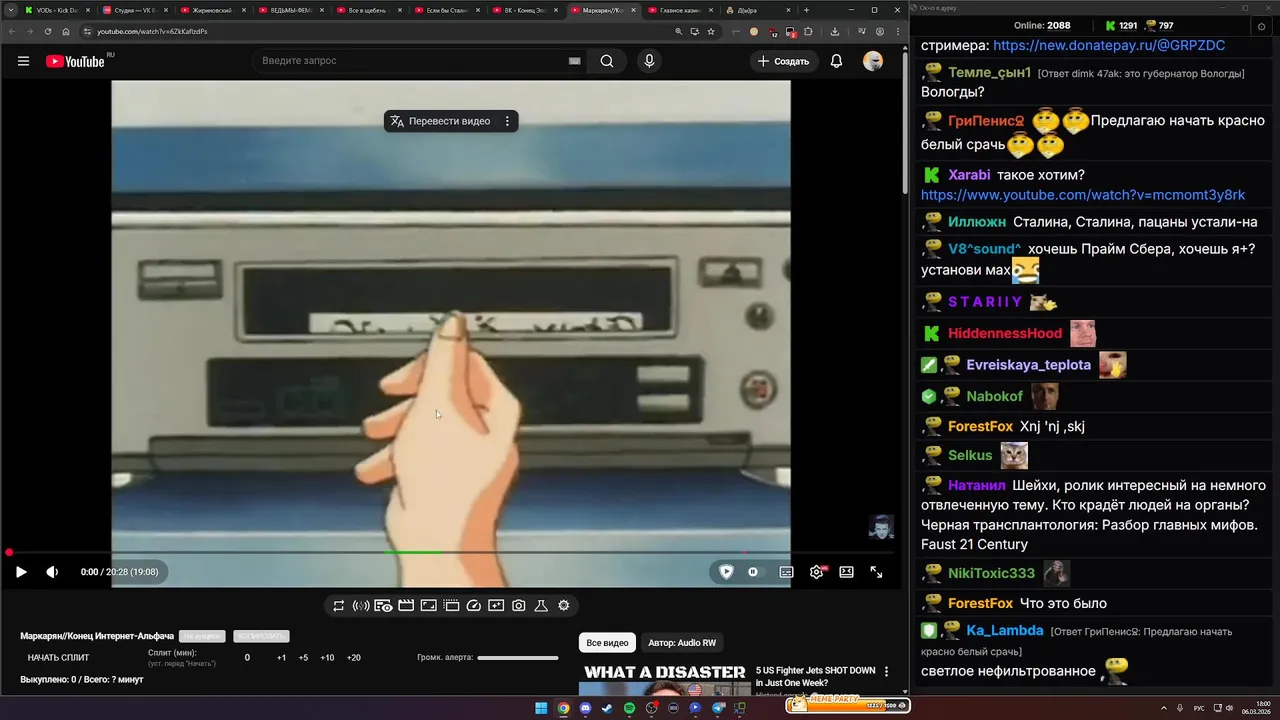Toggle cinema mode clapperboard icon
Screen dimensions: 1280x720
pyautogui.click(x=406, y=606)
